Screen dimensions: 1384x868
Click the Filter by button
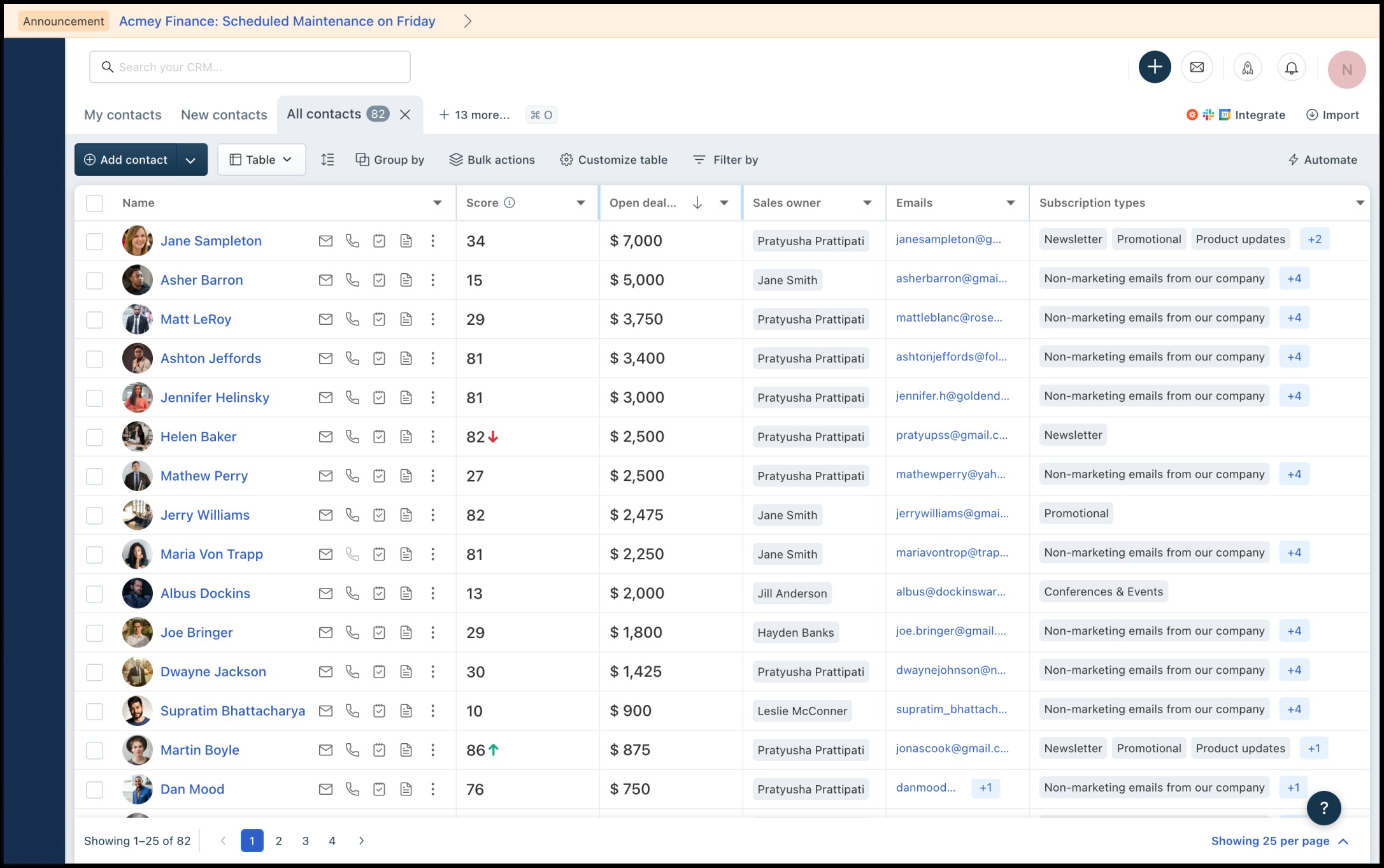[725, 160]
